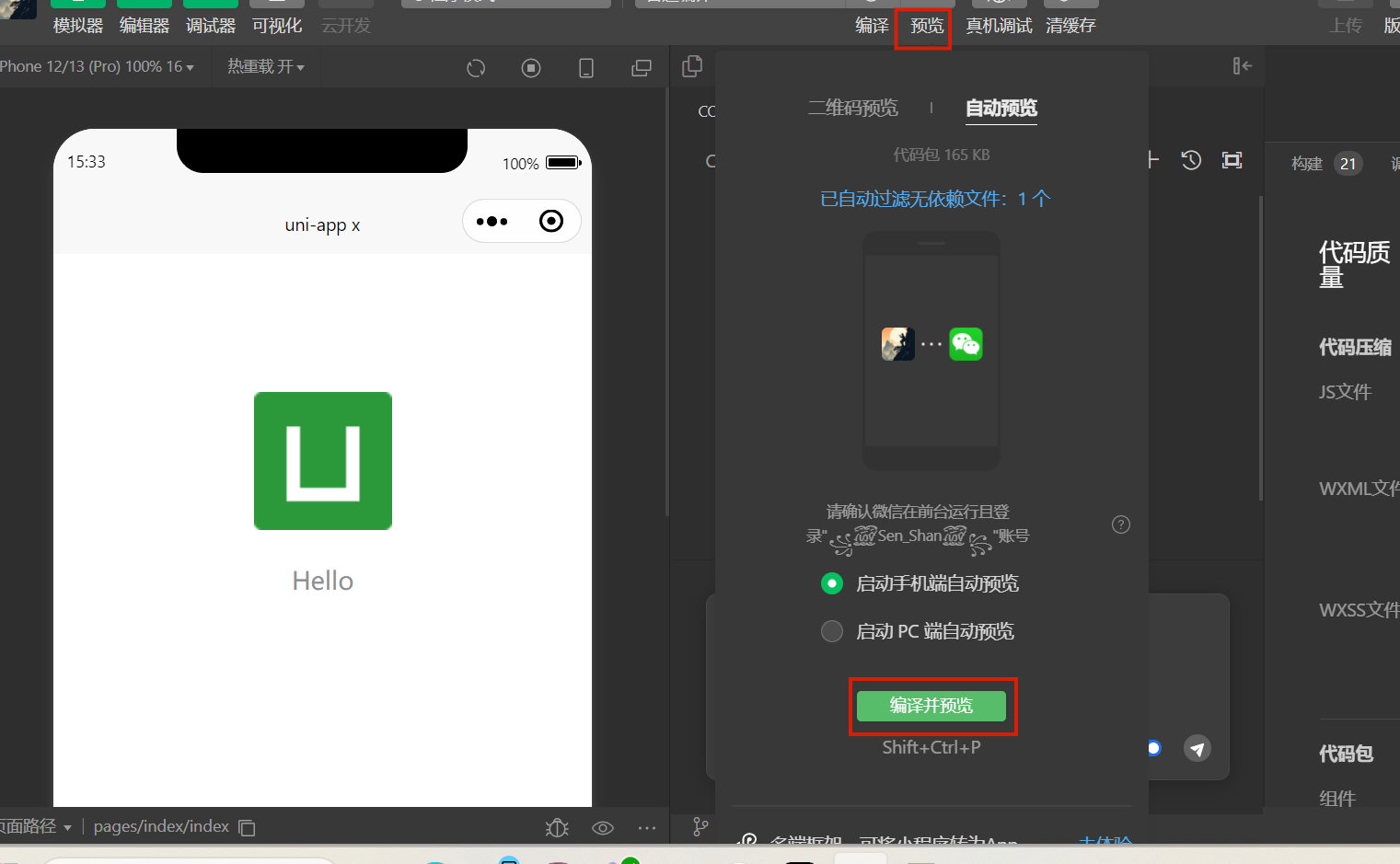Click the 代码质量 heading
Image resolution: width=1400 pixels, height=864 pixels.
pyautogui.click(x=1354, y=264)
